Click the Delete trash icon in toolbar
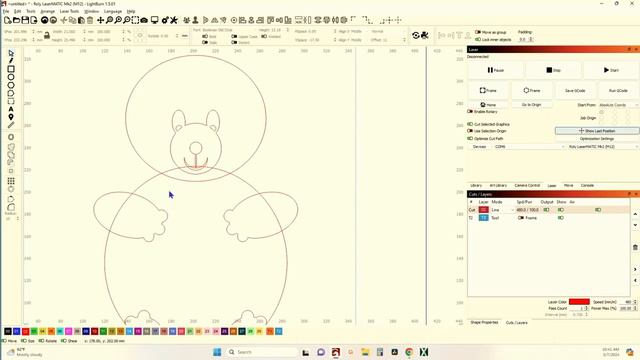 pyautogui.click(x=90, y=20)
